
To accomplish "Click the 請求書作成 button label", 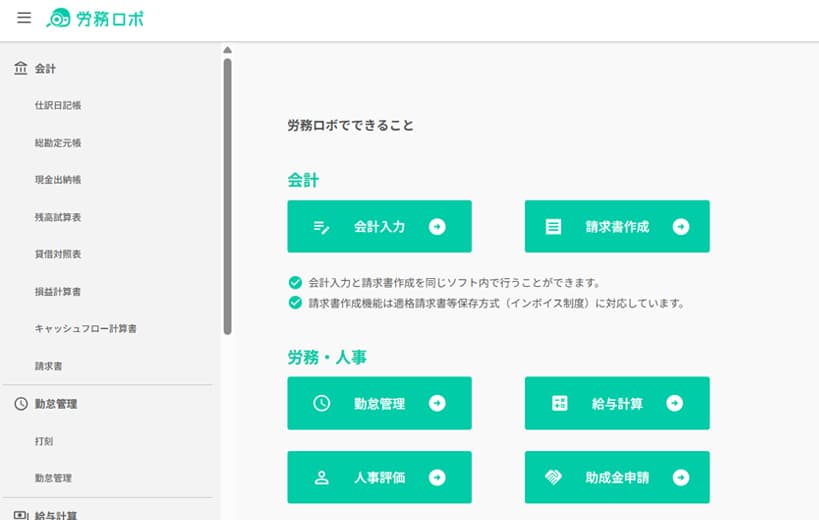I will 617,227.
